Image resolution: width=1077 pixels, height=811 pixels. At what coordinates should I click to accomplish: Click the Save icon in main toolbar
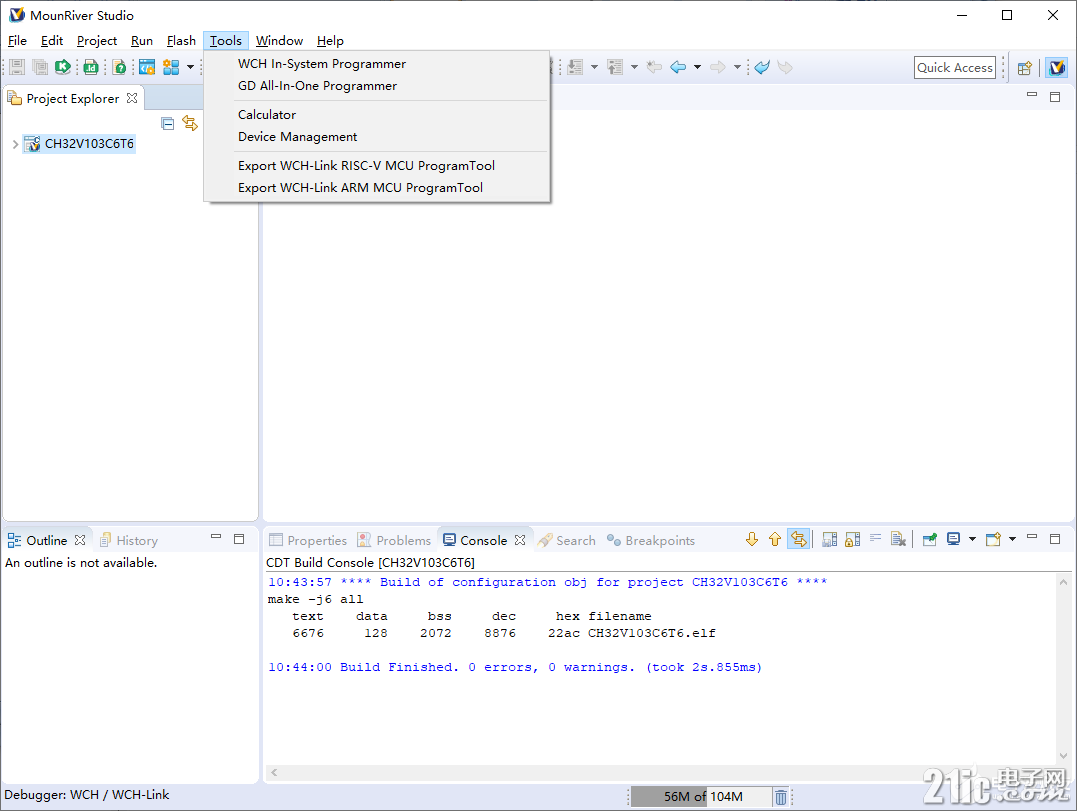pyautogui.click(x=17, y=67)
